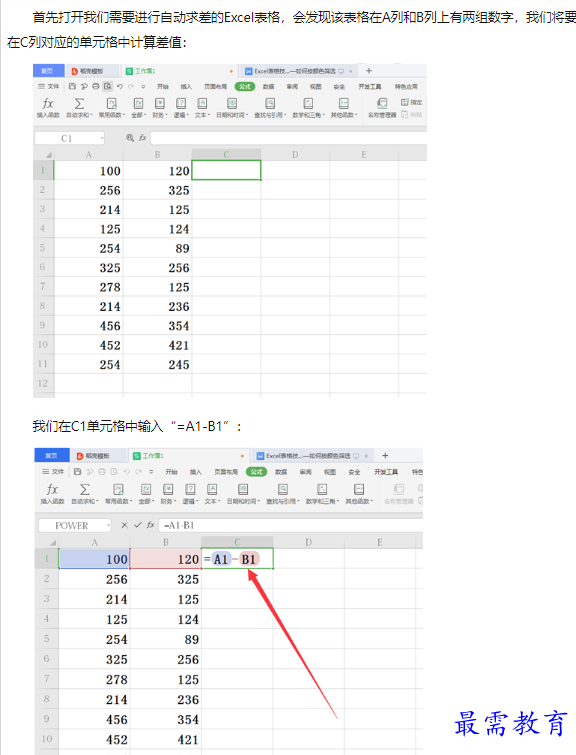Click print preview icon in first spreadsheet screenshot
The width and height of the screenshot is (576, 755).
click(x=107, y=86)
